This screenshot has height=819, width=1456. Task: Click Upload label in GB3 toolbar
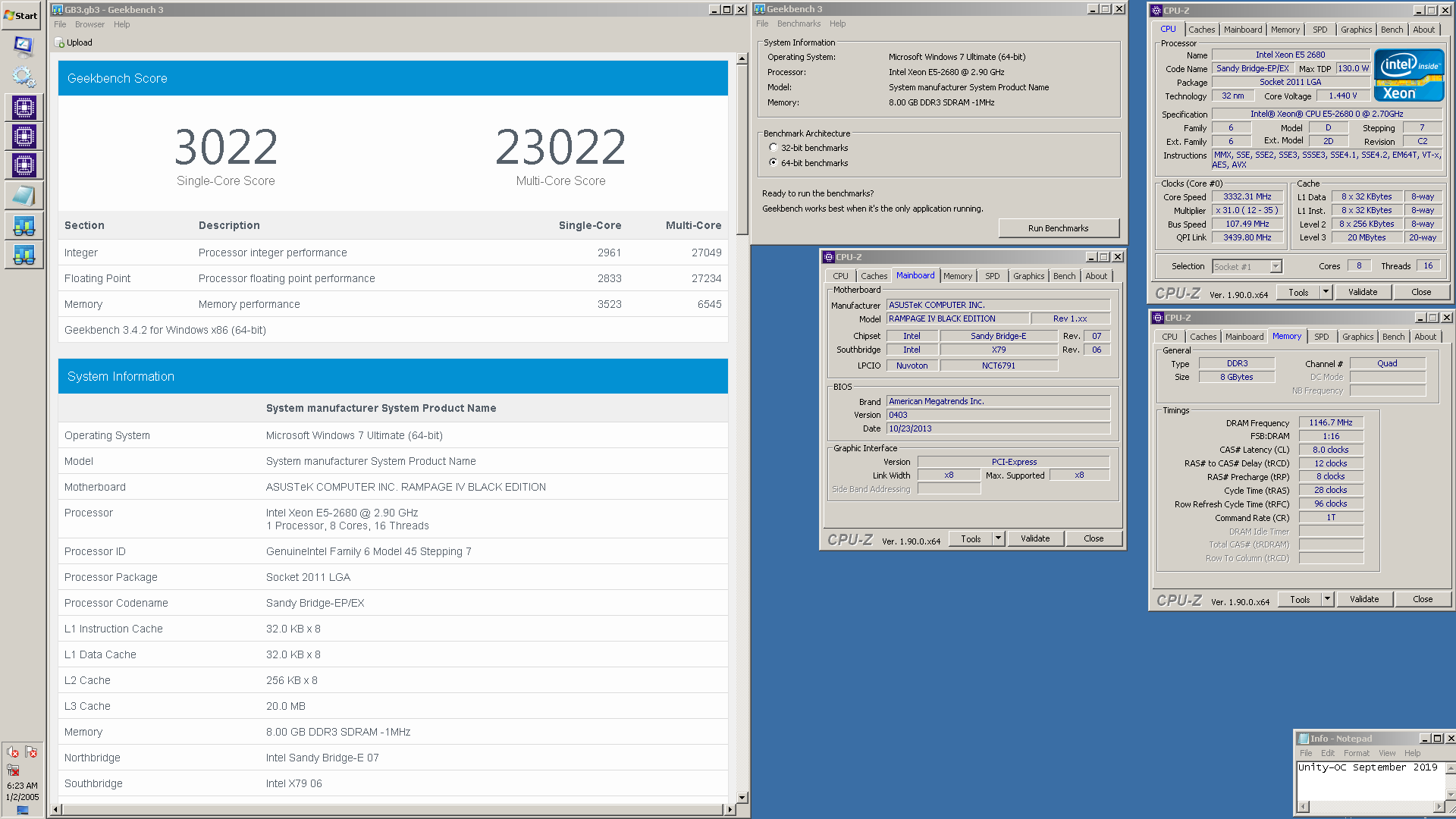point(80,43)
